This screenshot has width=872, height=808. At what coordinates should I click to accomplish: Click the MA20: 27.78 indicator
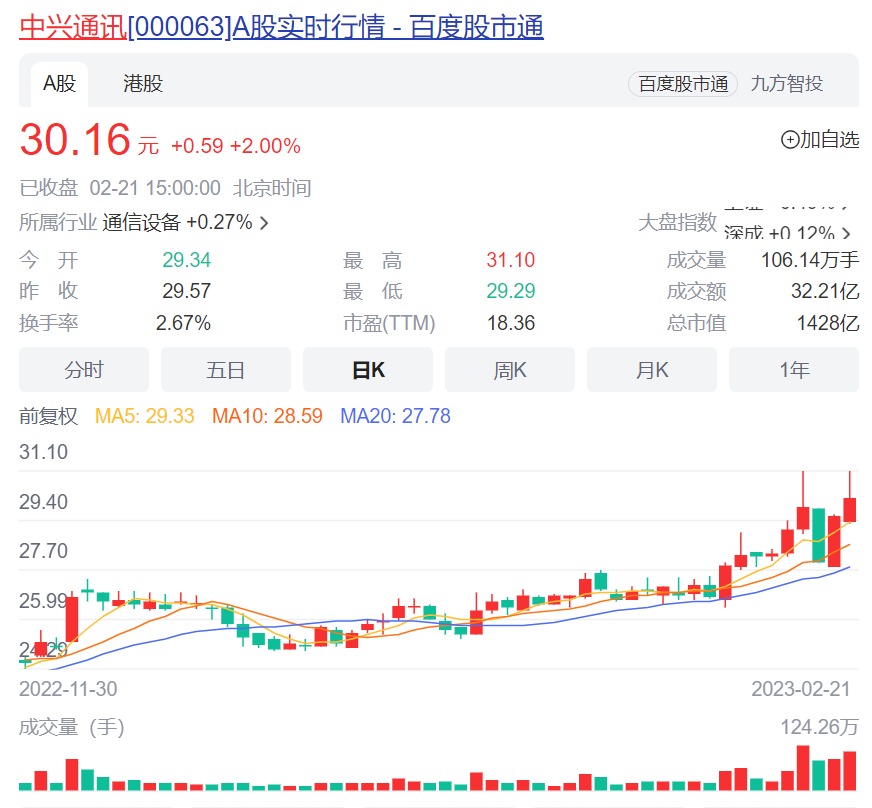(395, 416)
